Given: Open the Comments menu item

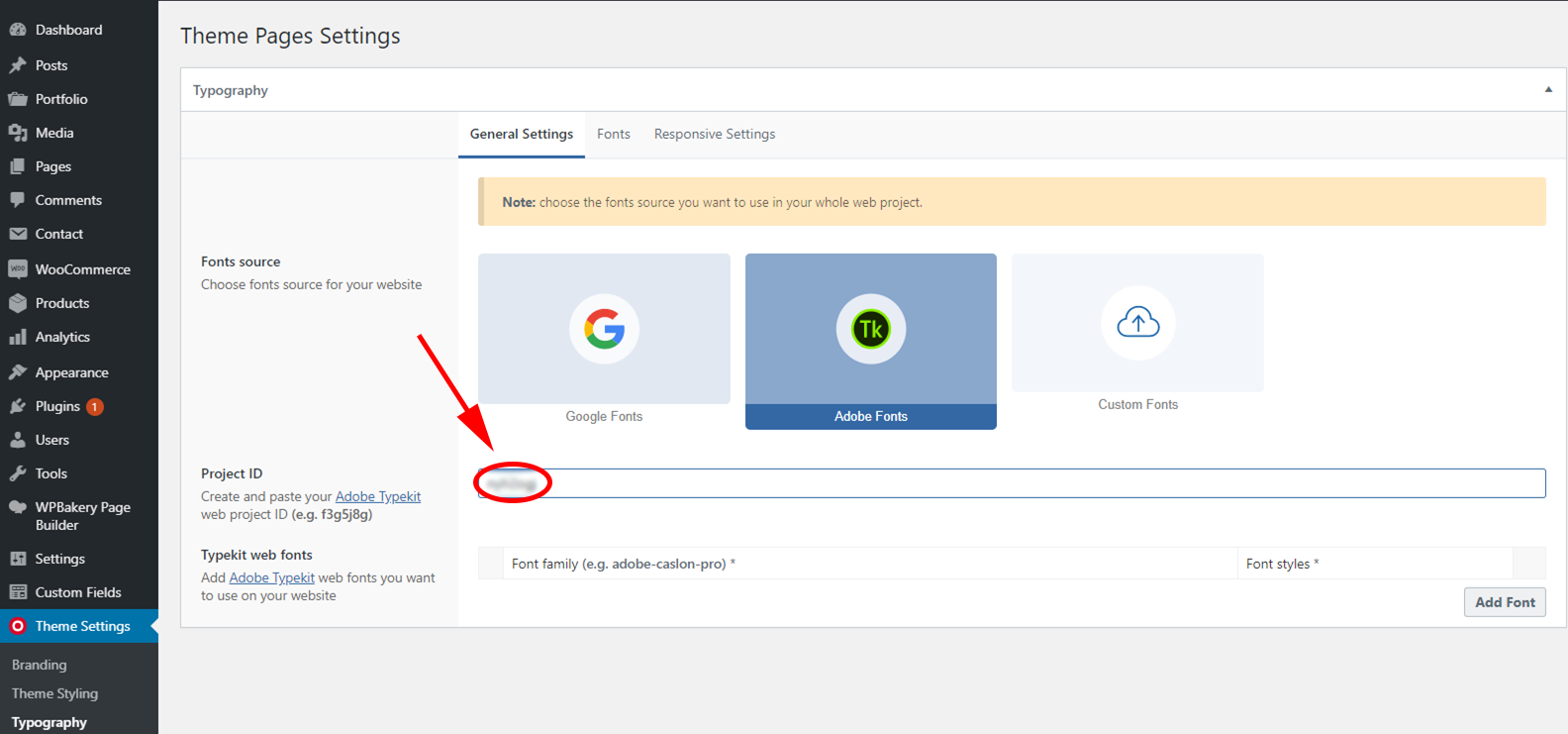Looking at the screenshot, I should (79, 200).
